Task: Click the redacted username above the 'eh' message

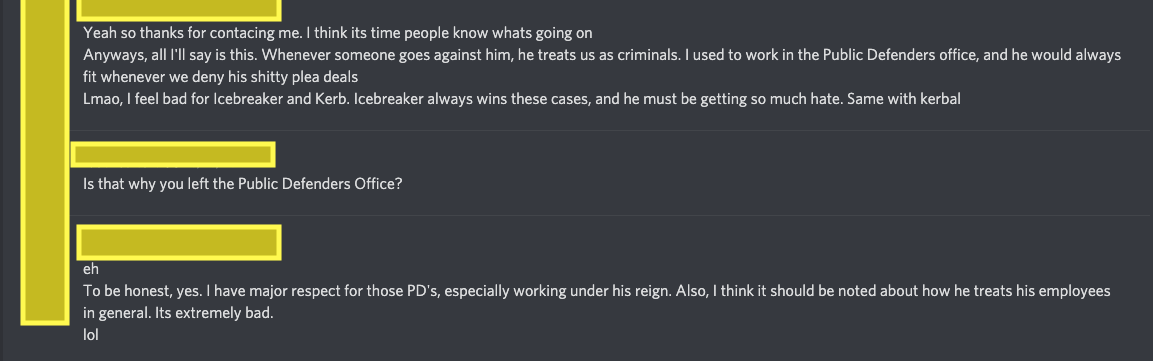Action: click(179, 243)
